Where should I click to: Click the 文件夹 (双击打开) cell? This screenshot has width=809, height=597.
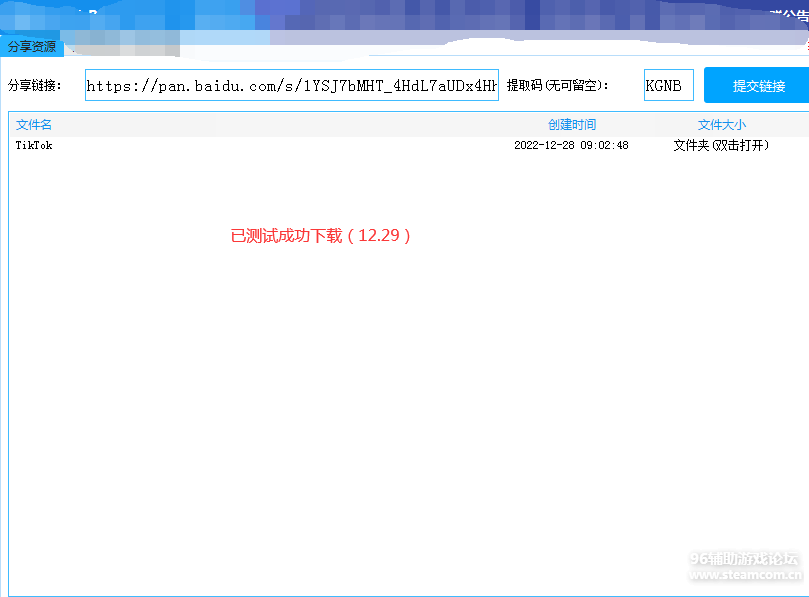pyautogui.click(x=721, y=146)
